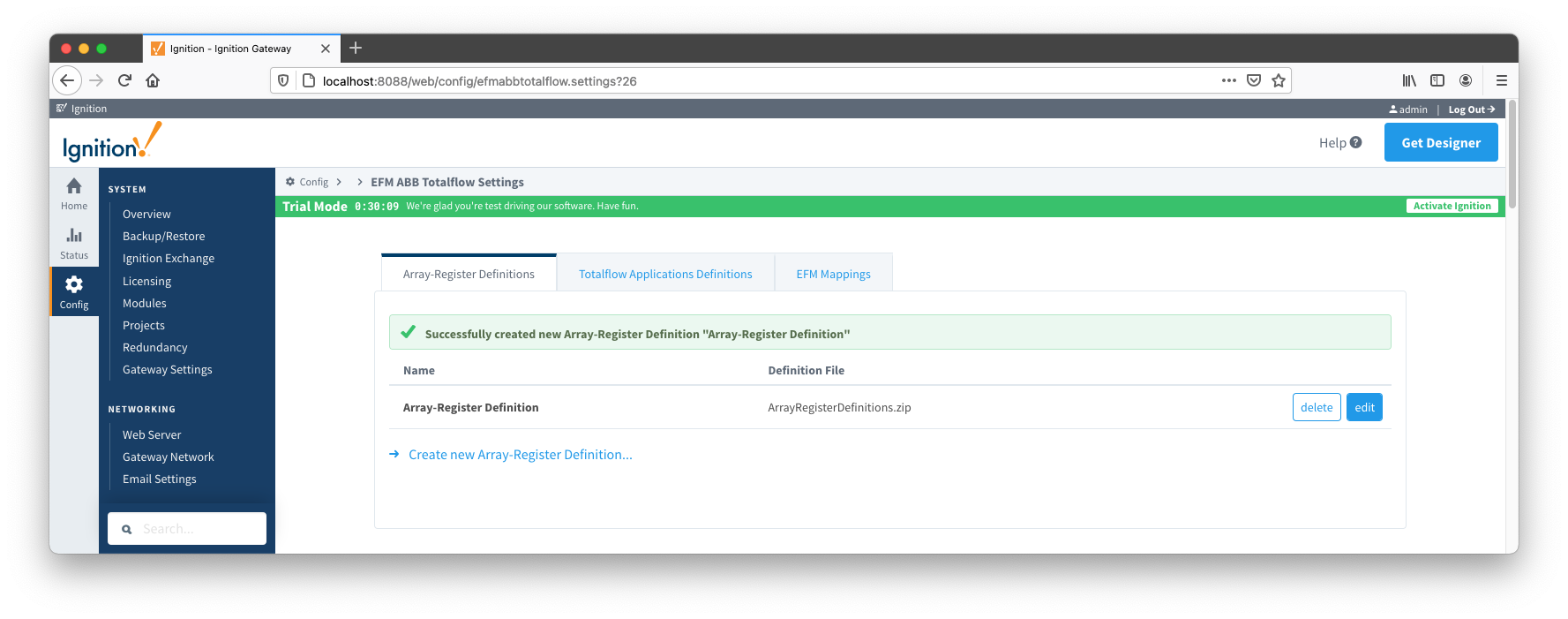1568x619 pixels.
Task: Click the admin user link
Action: click(1408, 109)
